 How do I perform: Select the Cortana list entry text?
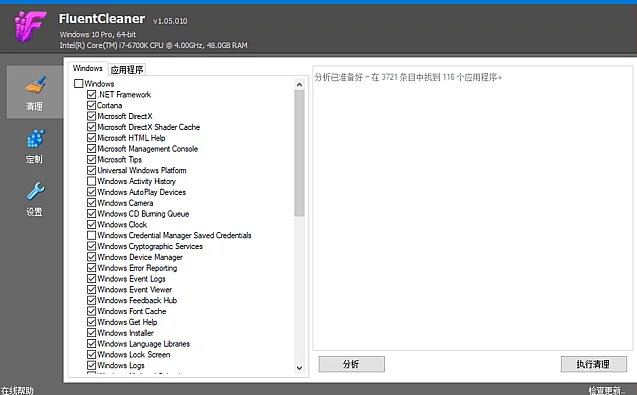pos(110,105)
